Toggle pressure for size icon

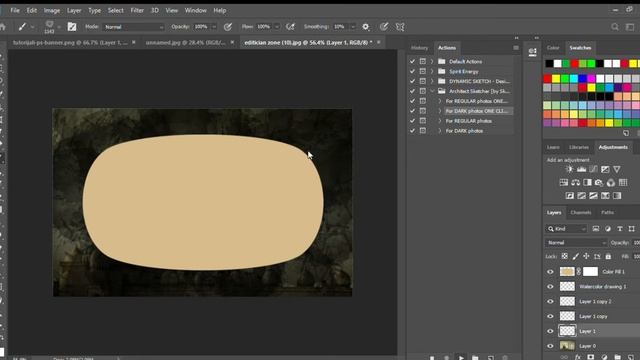click(384, 27)
